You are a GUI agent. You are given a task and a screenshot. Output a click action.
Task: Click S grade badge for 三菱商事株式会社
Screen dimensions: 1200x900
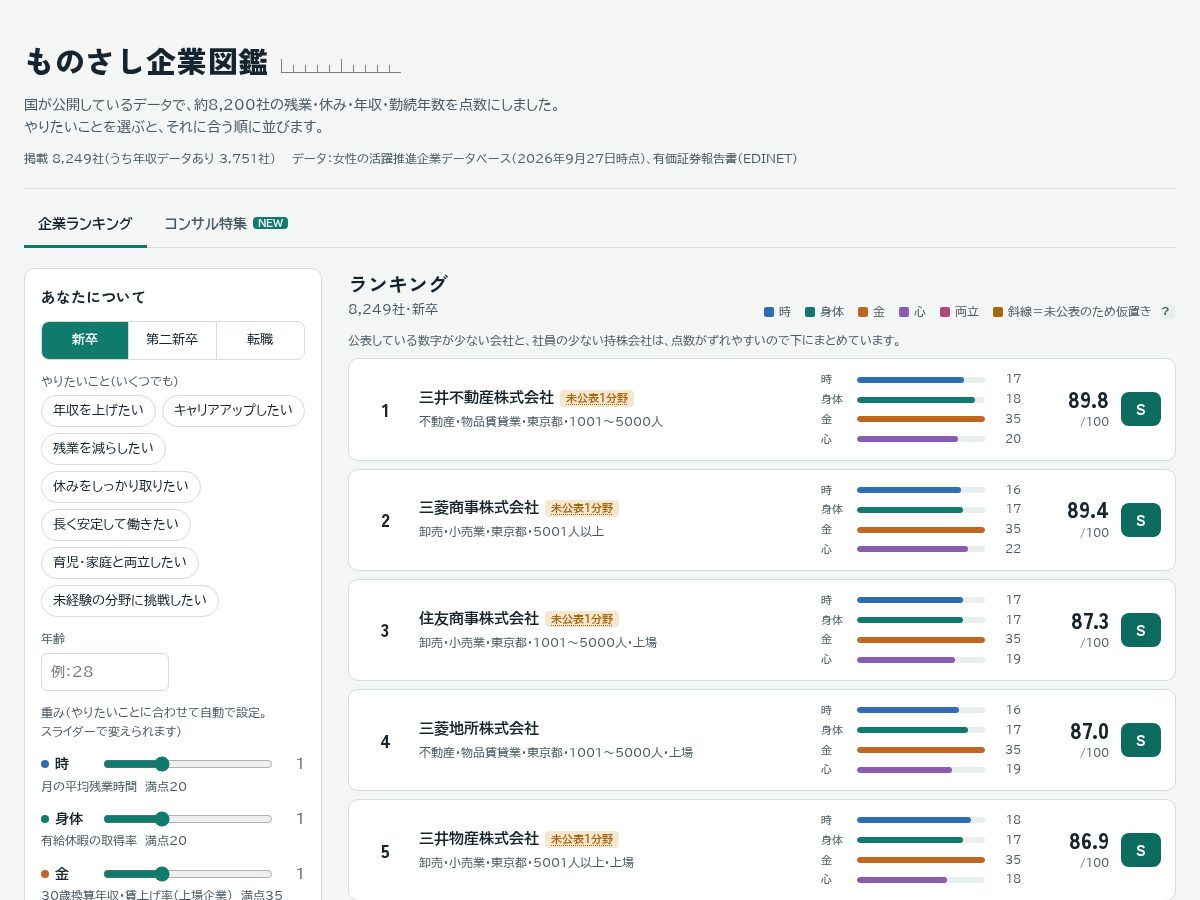[x=1141, y=520]
